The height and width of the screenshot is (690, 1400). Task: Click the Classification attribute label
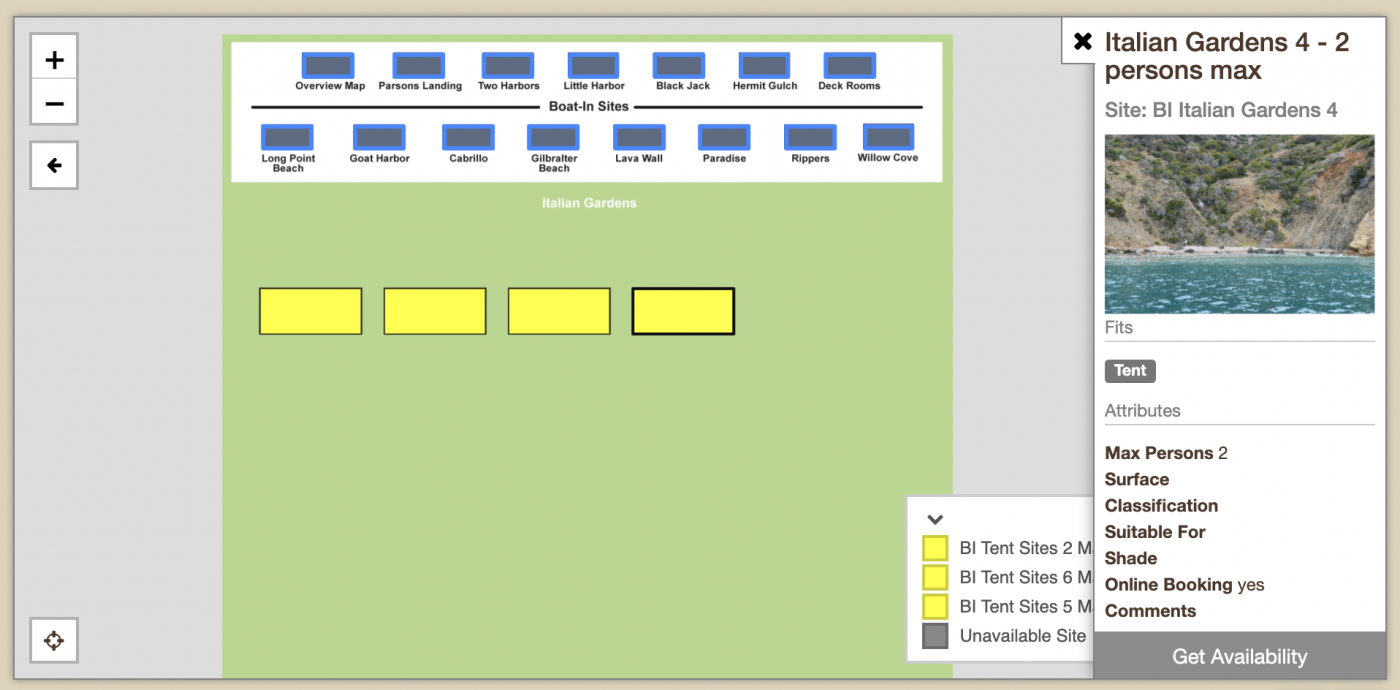(1161, 506)
